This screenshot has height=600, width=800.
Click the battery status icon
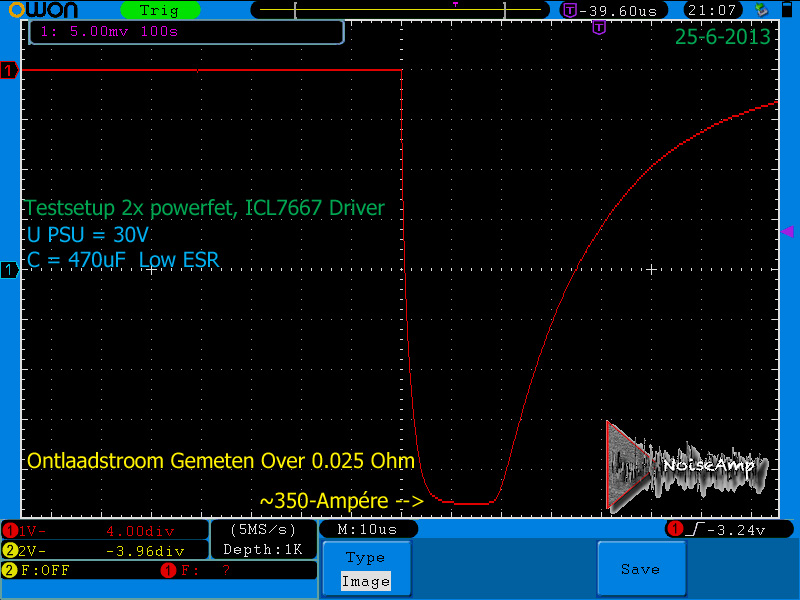click(x=787, y=10)
